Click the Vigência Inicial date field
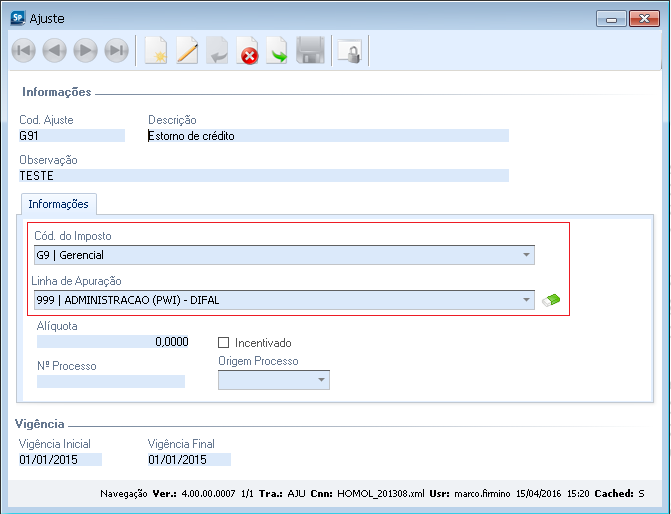The height and width of the screenshot is (514, 671). coord(60,460)
